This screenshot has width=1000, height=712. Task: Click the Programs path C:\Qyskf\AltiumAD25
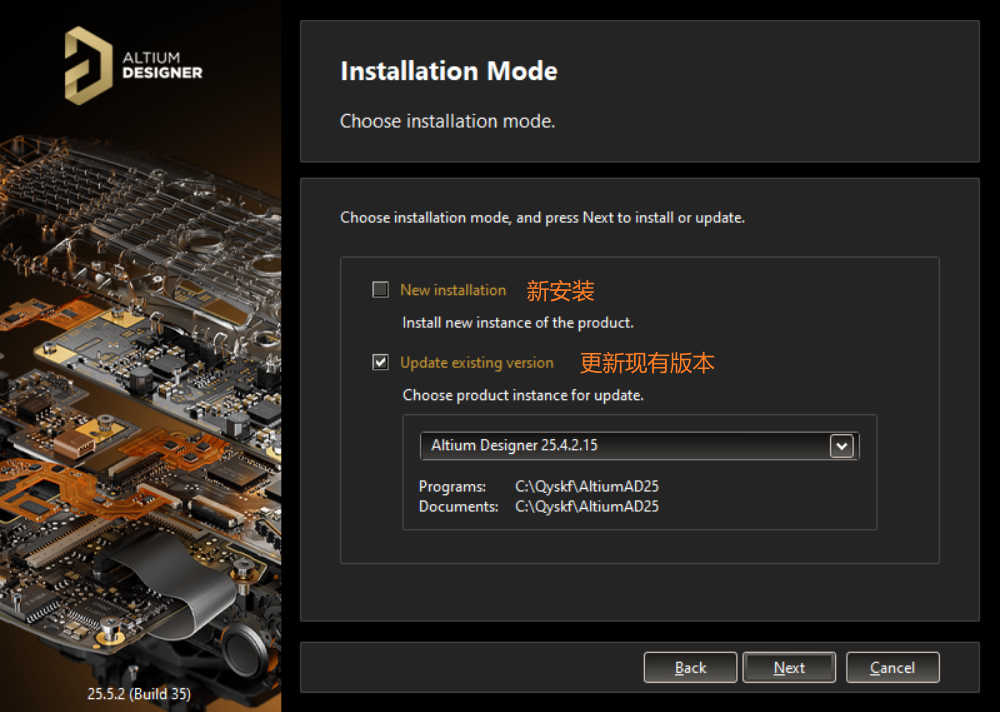[x=587, y=487]
